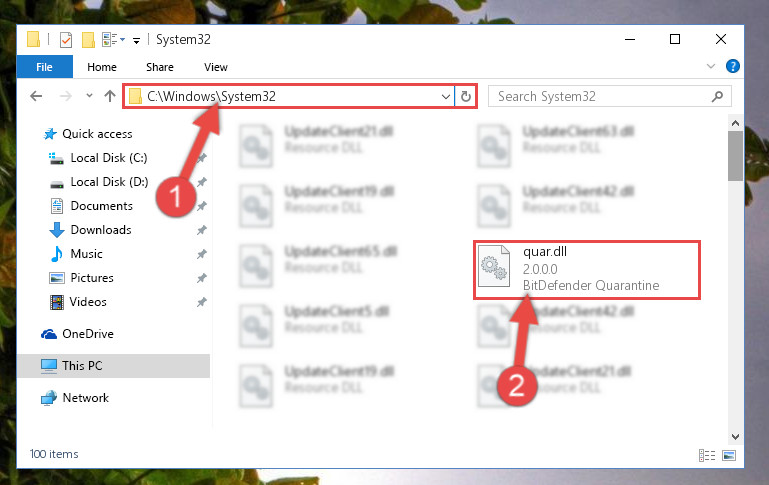The image size is (769, 485).
Task: Click the Back navigation arrow
Action: click(36, 96)
